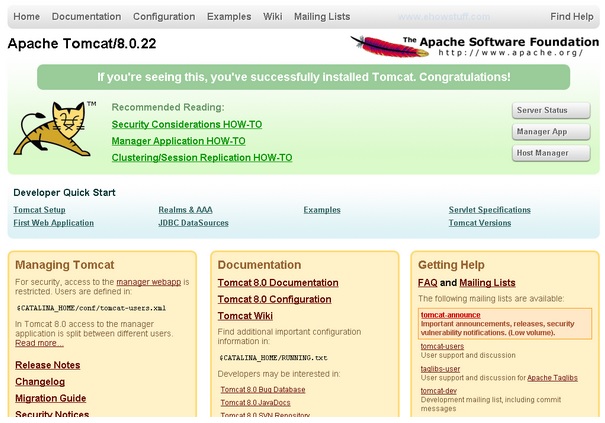Click the Managing Tomcat heading
Screen dimensions: 605x423
[x=64, y=265]
